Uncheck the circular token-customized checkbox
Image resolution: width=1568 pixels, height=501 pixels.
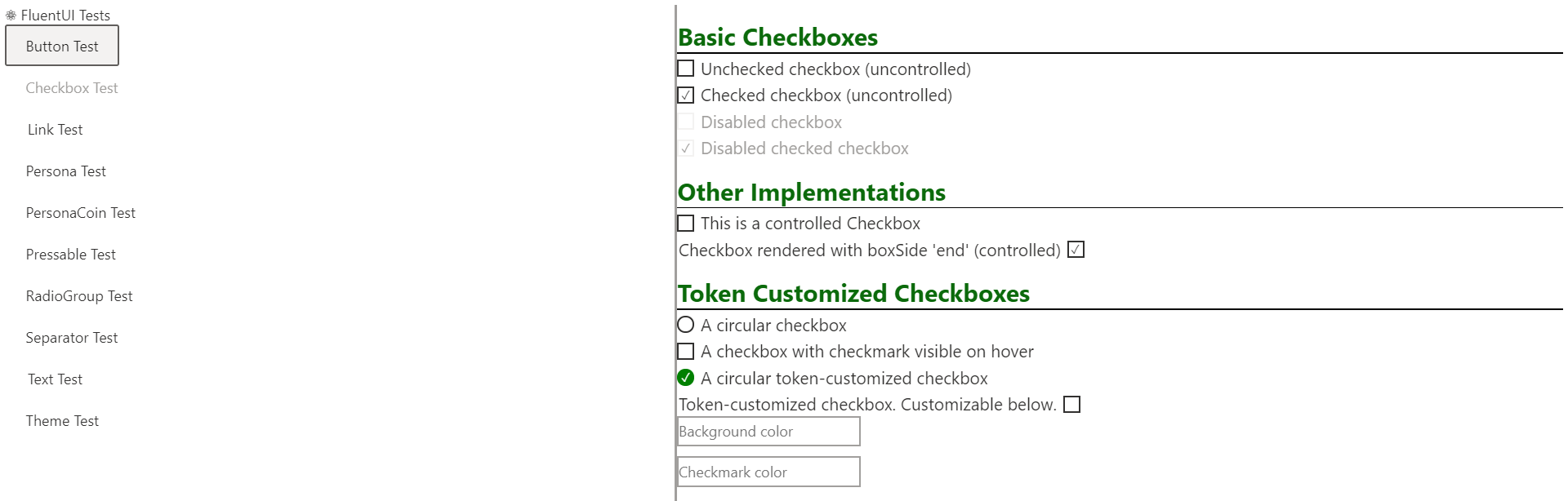tap(685, 378)
